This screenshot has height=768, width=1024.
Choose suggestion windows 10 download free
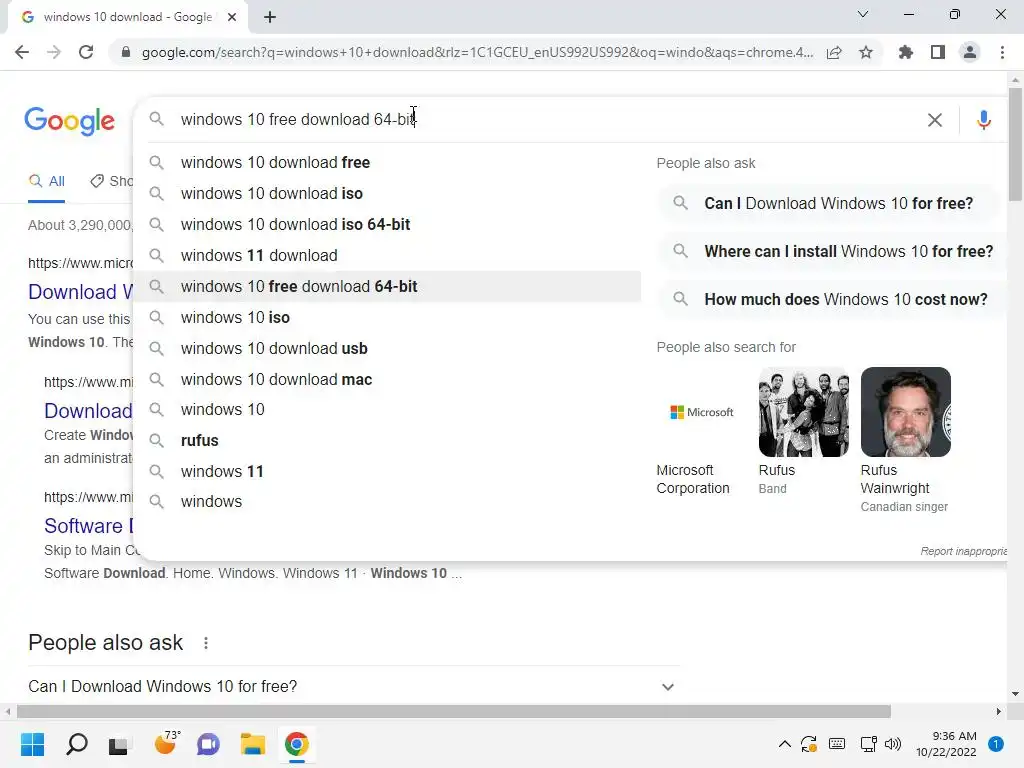point(387,163)
